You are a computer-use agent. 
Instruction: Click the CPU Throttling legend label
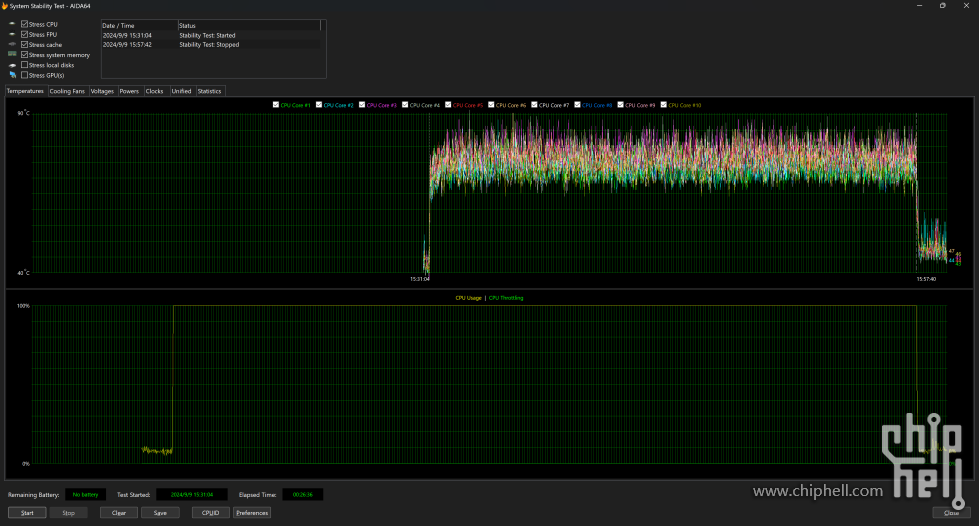[x=506, y=298]
